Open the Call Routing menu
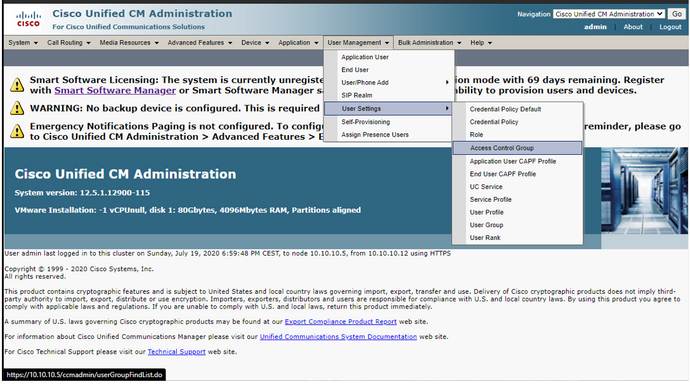 69,43
